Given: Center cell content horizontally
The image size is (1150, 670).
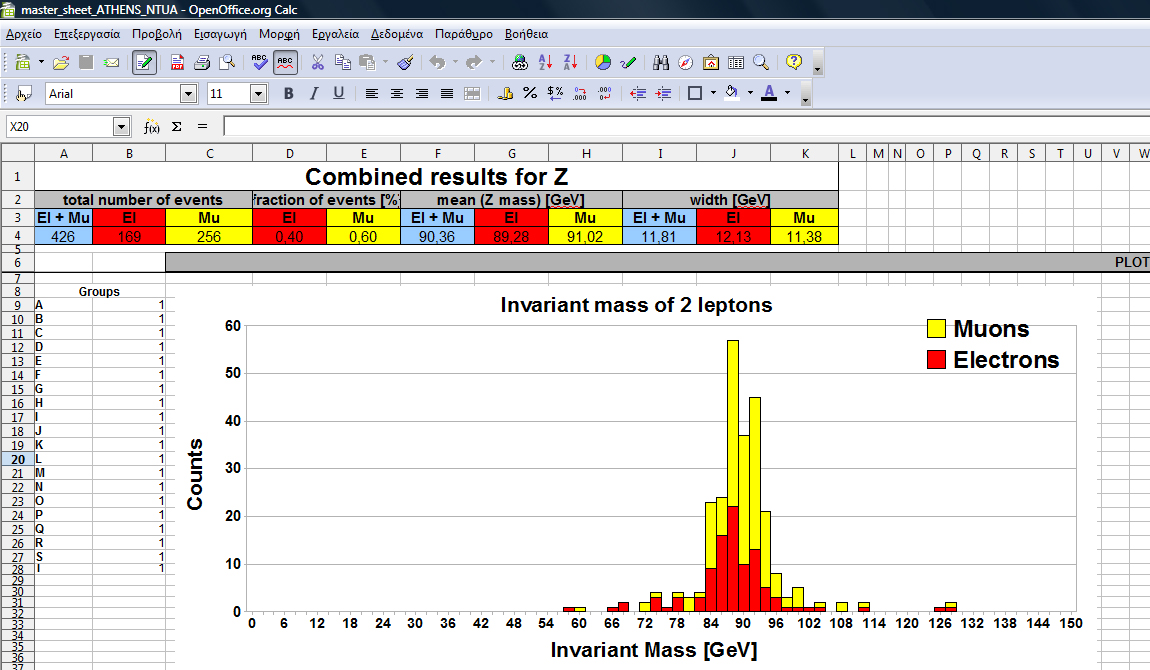Looking at the screenshot, I should pyautogui.click(x=397, y=94).
